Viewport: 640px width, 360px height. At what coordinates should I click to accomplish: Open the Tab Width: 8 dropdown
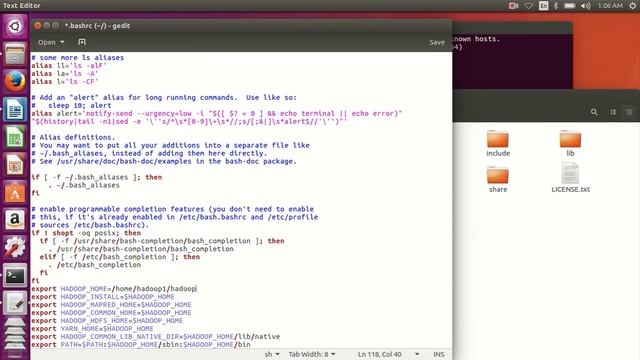[x=312, y=354]
